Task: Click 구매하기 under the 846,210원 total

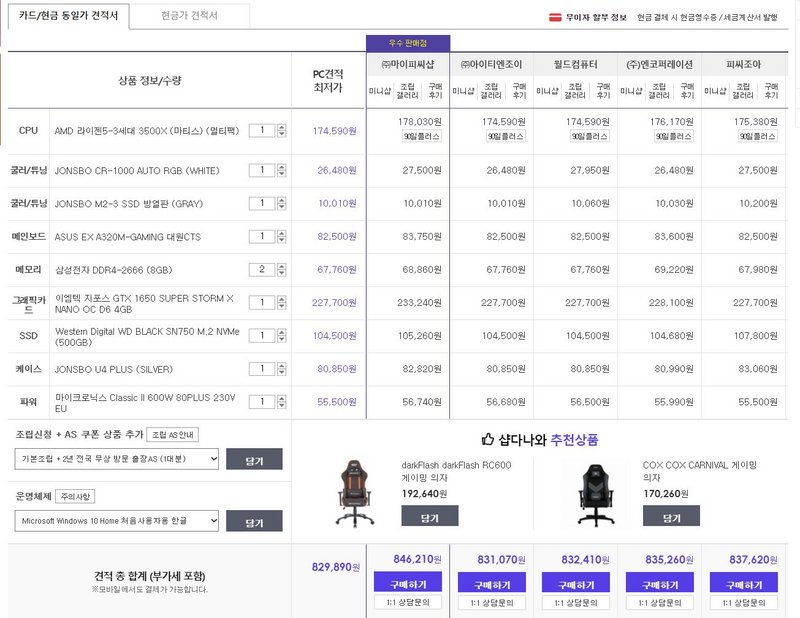Action: tap(408, 582)
